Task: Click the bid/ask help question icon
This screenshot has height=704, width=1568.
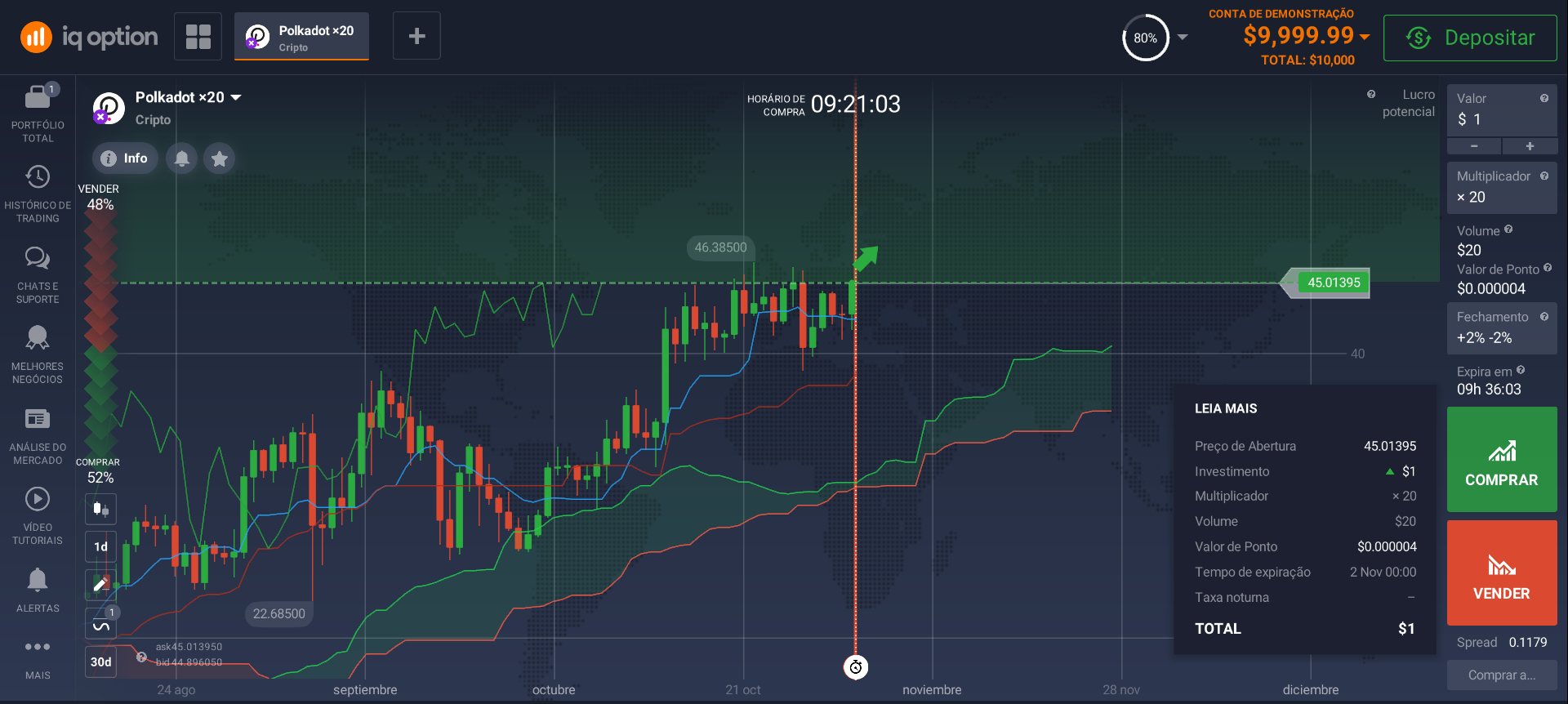Action: click(141, 657)
